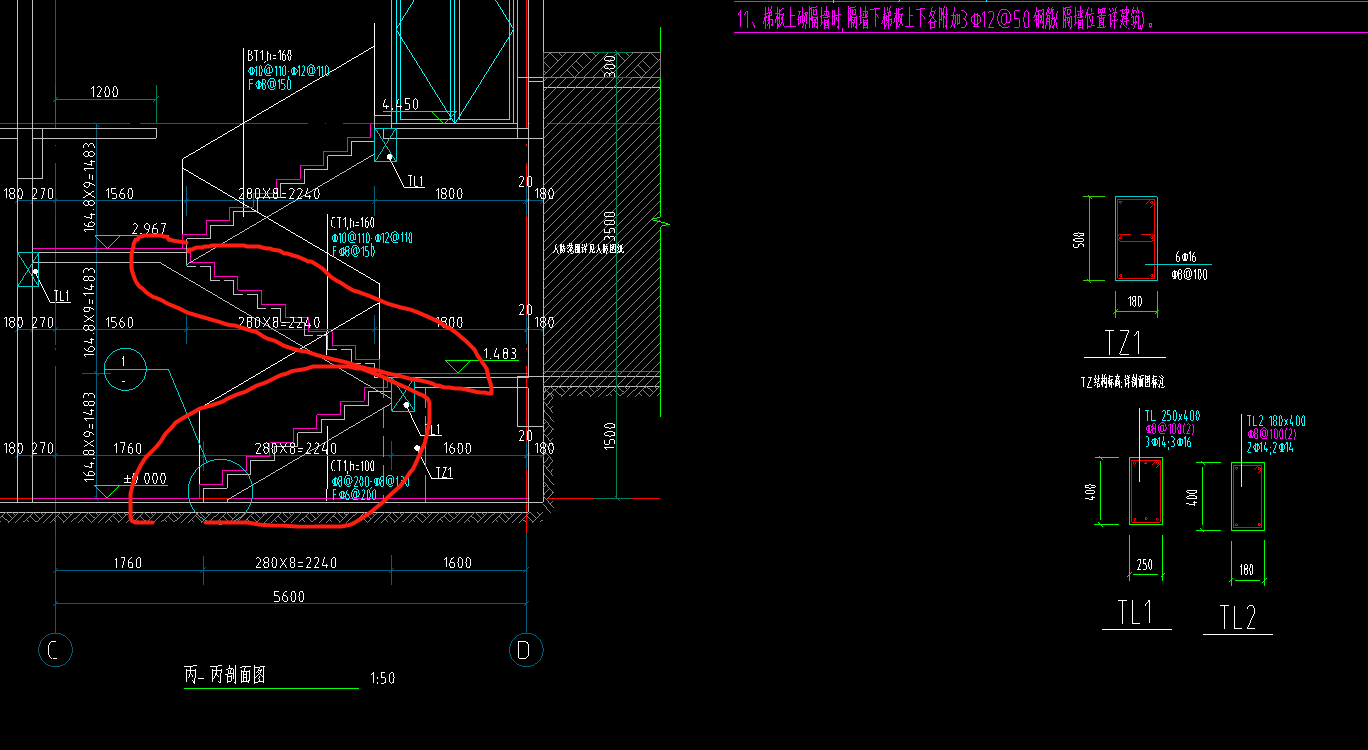Click the TZ structure elevation note below TZ1
The height and width of the screenshot is (750, 1368).
[x=1123, y=382]
